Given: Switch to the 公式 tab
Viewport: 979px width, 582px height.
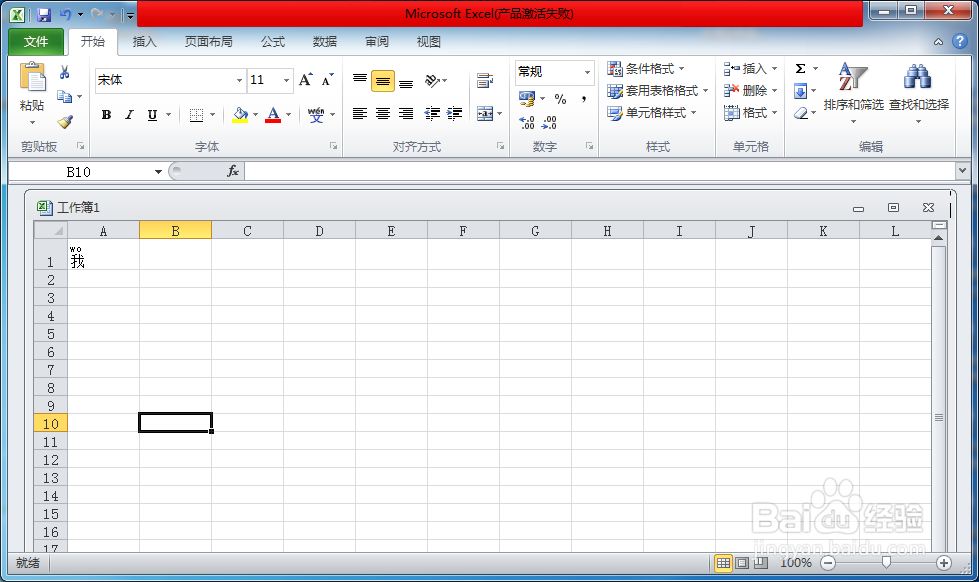Looking at the screenshot, I should click(273, 42).
